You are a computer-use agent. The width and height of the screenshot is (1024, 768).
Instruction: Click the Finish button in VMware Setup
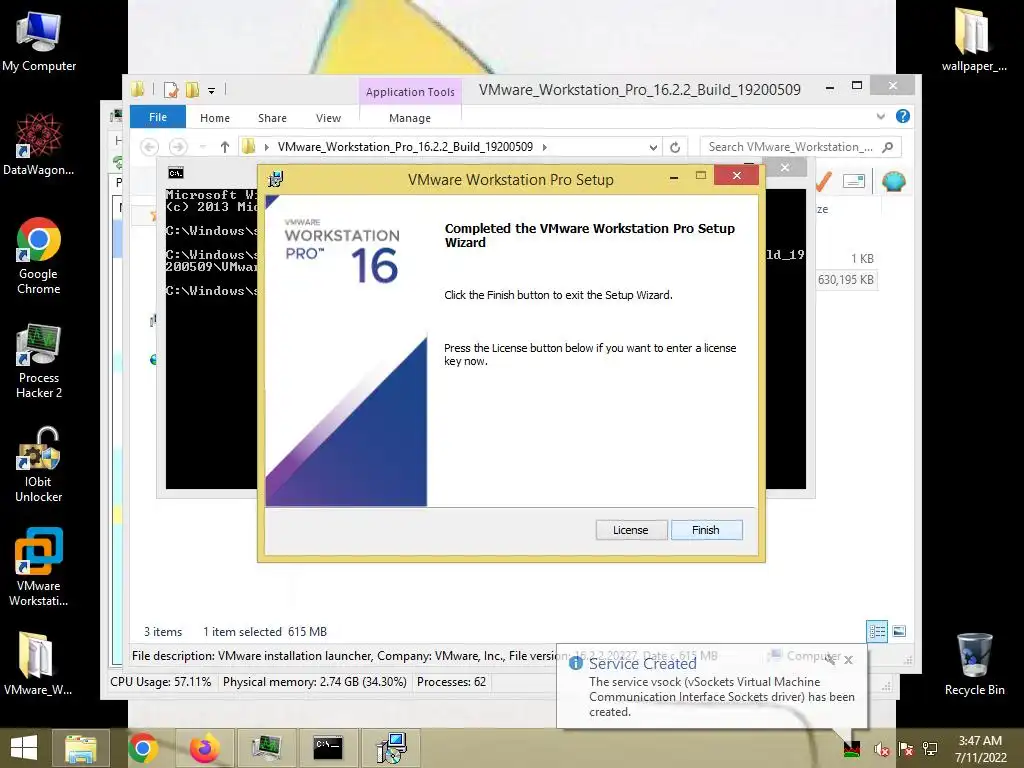coord(706,530)
